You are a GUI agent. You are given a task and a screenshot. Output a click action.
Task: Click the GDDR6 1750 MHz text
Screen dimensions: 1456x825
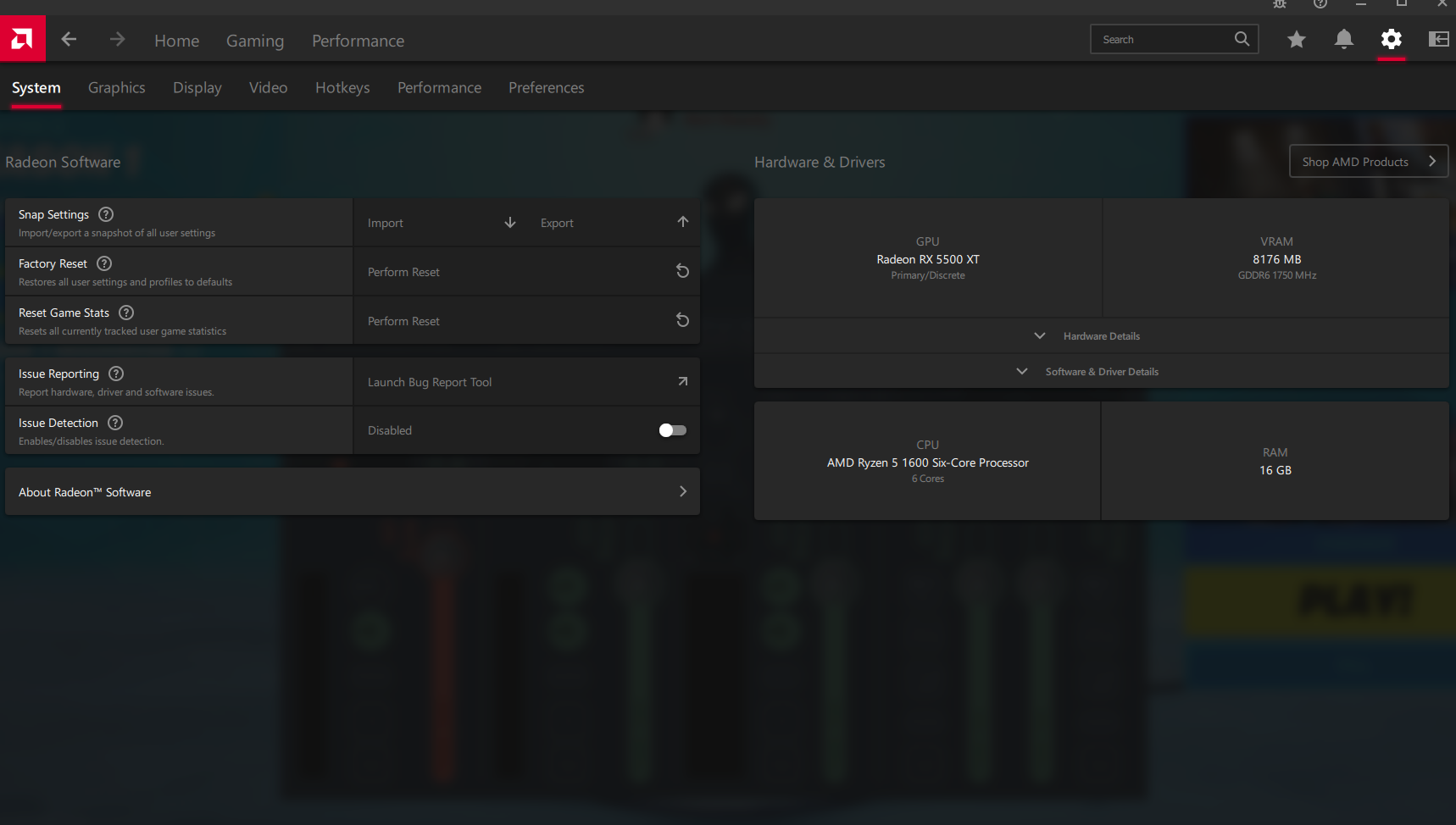[x=1277, y=275]
